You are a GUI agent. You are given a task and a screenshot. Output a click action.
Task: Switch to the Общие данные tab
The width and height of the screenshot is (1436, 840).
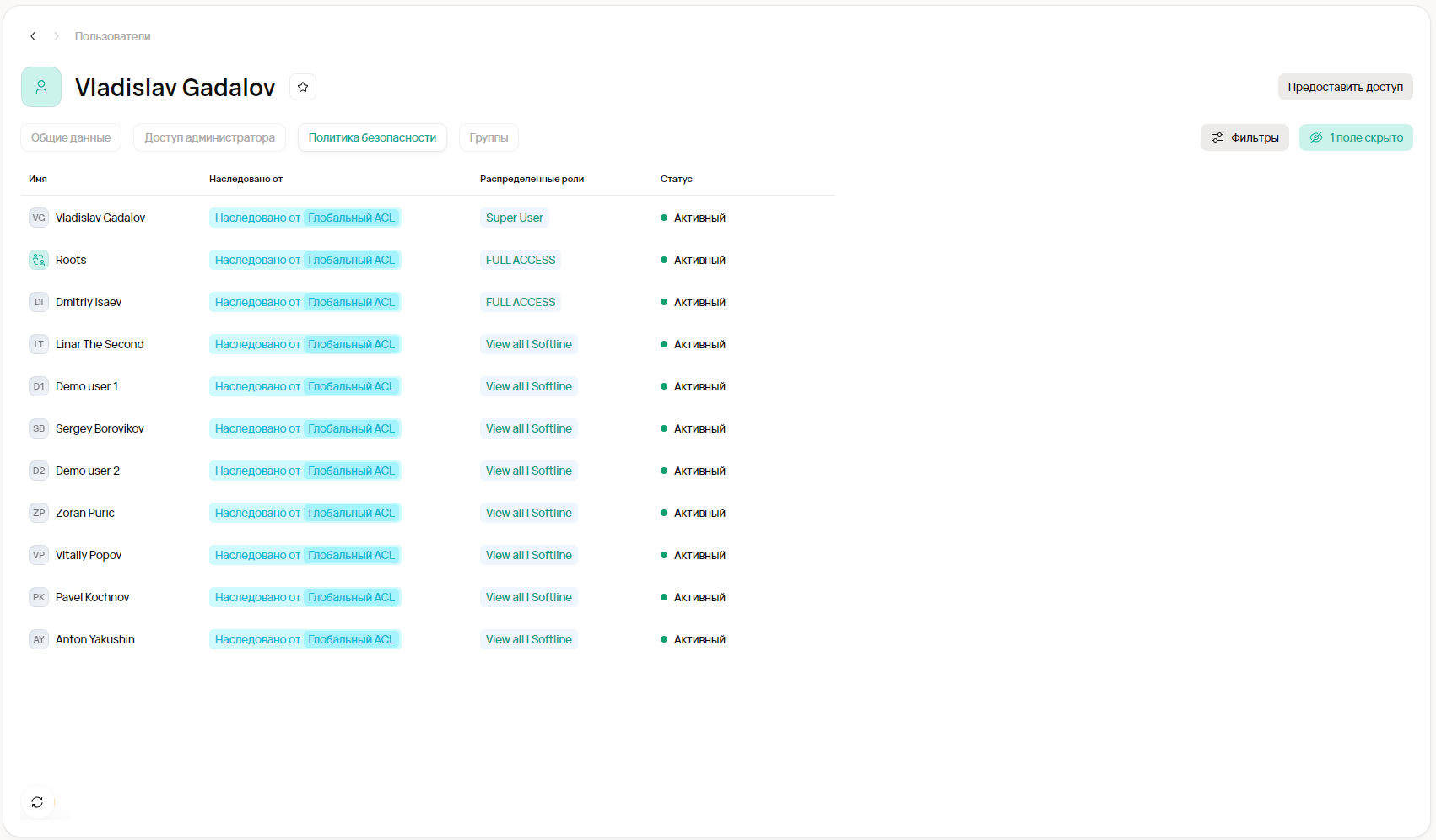(x=71, y=137)
